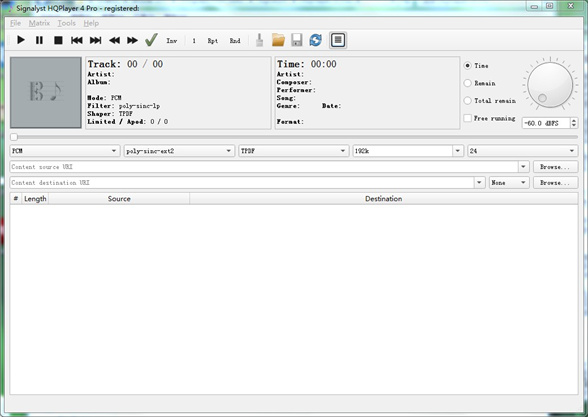Open the Help menu
This screenshot has width=588, height=417.
pos(91,23)
